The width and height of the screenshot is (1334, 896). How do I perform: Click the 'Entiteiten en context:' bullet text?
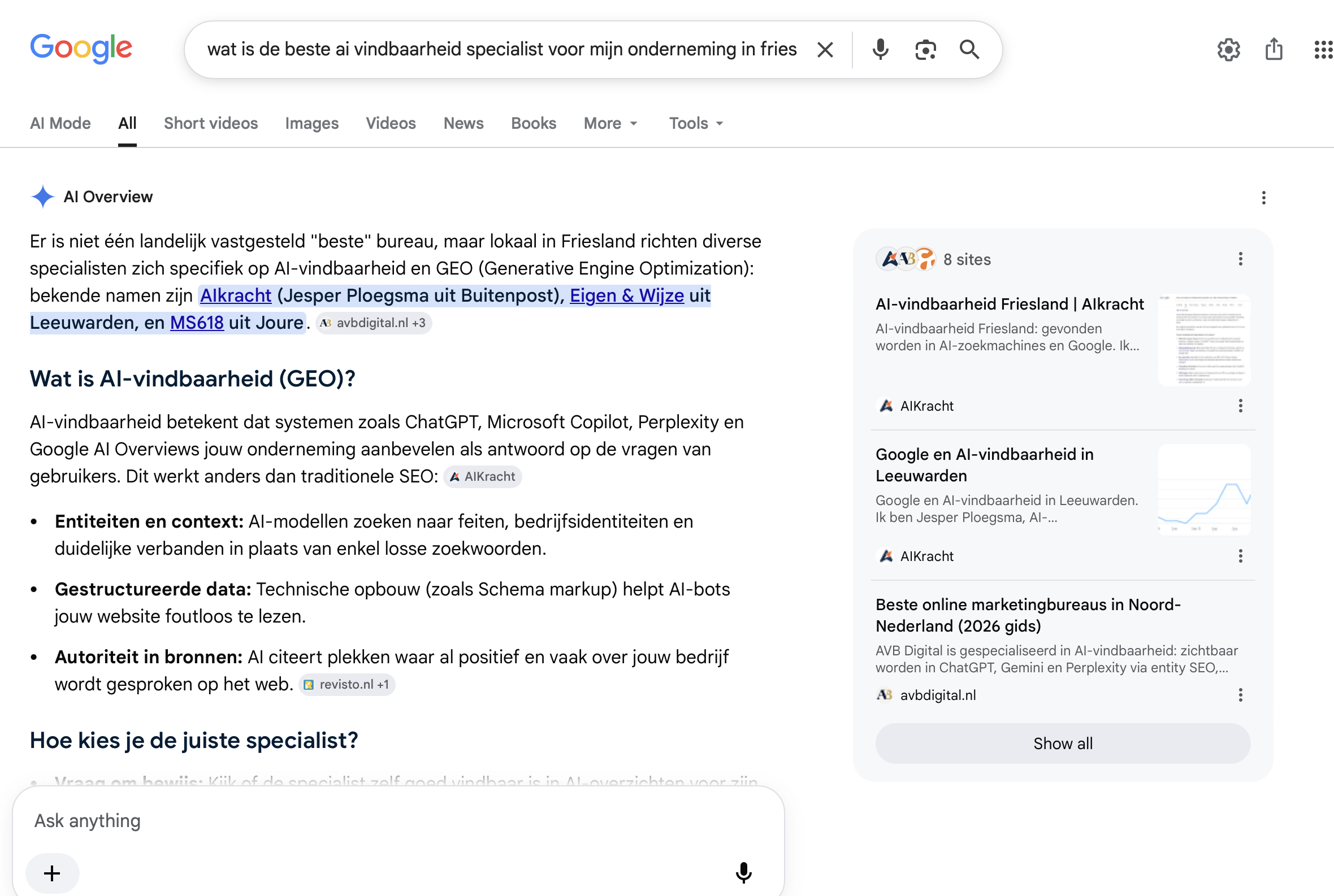click(x=149, y=521)
